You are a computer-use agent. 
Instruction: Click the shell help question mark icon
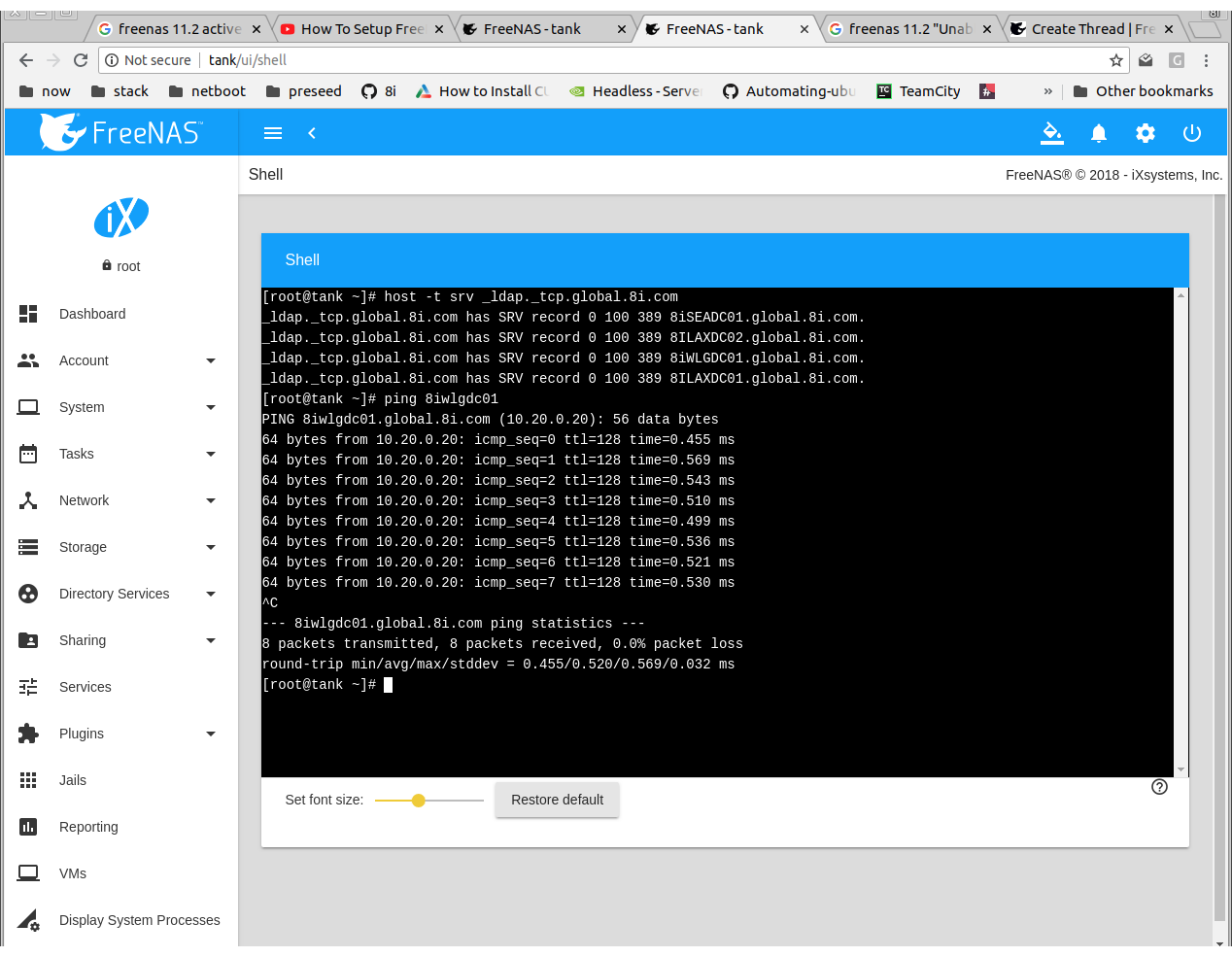click(1159, 787)
